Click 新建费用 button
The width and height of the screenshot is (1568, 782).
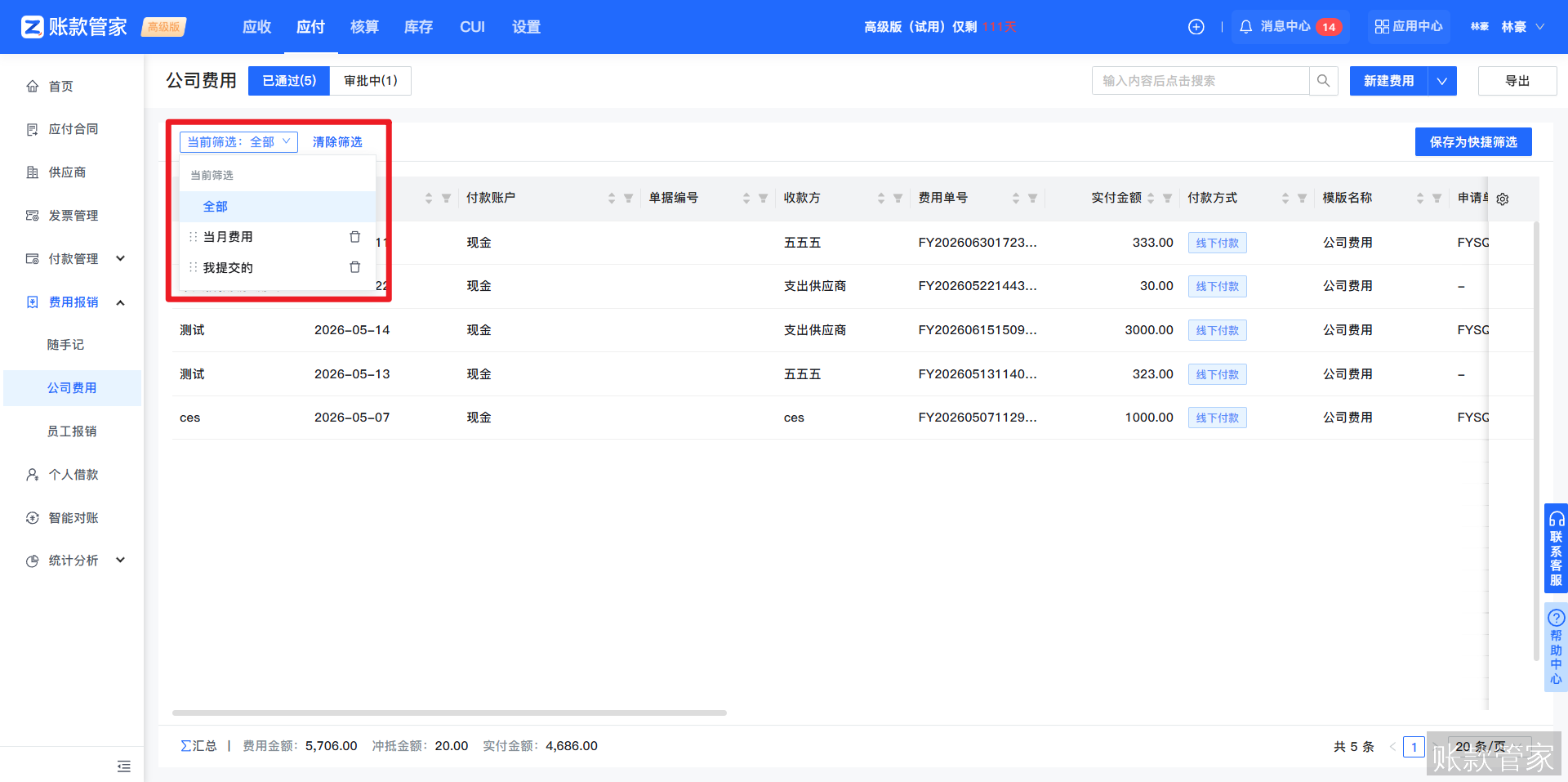[1388, 81]
